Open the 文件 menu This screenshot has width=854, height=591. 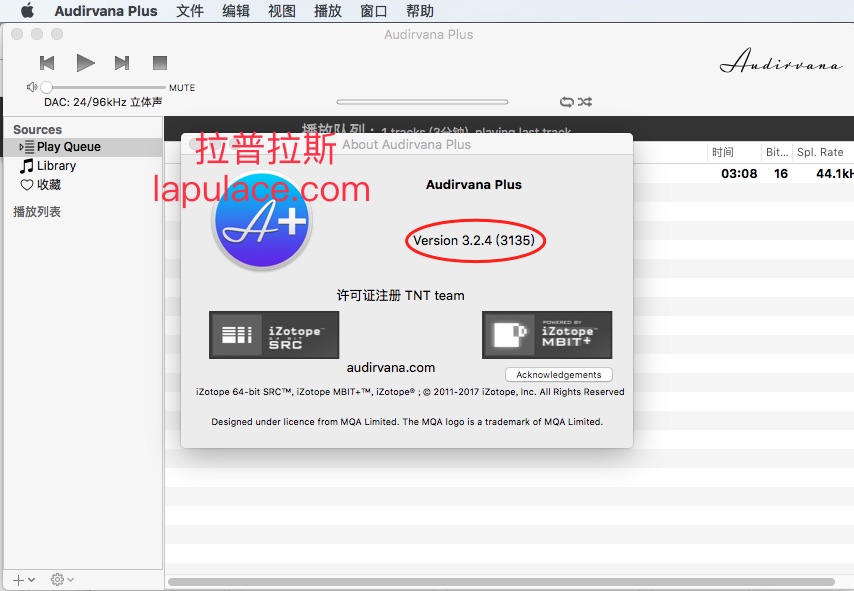[190, 11]
